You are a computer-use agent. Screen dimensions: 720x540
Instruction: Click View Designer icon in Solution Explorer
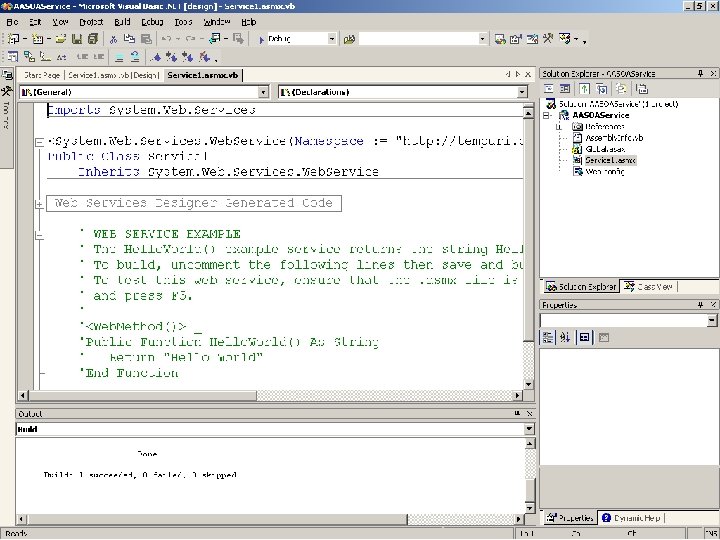click(x=565, y=88)
